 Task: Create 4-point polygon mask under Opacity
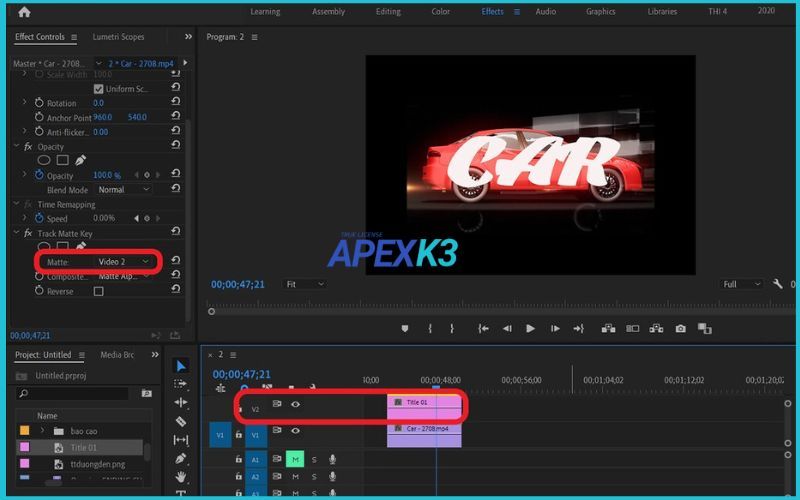pos(62,160)
